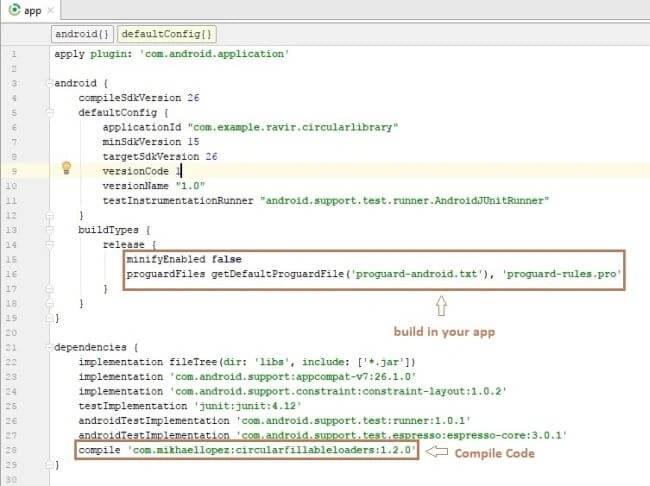Click minifyEnabled false line
The width and height of the screenshot is (650, 486).
pos(184,260)
